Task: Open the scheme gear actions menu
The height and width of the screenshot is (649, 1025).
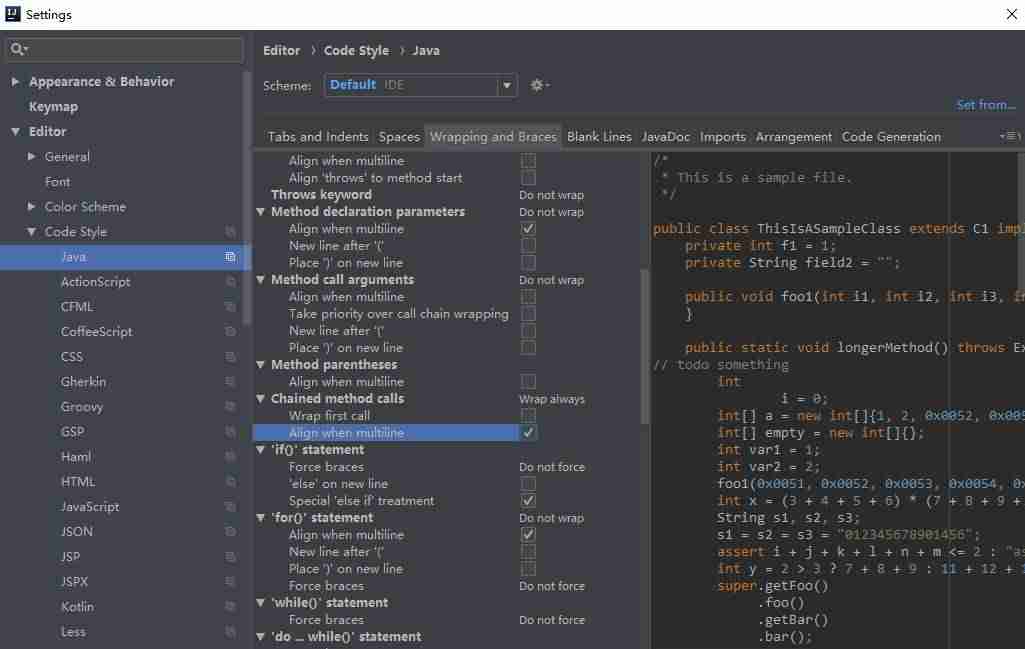Action: (x=539, y=85)
